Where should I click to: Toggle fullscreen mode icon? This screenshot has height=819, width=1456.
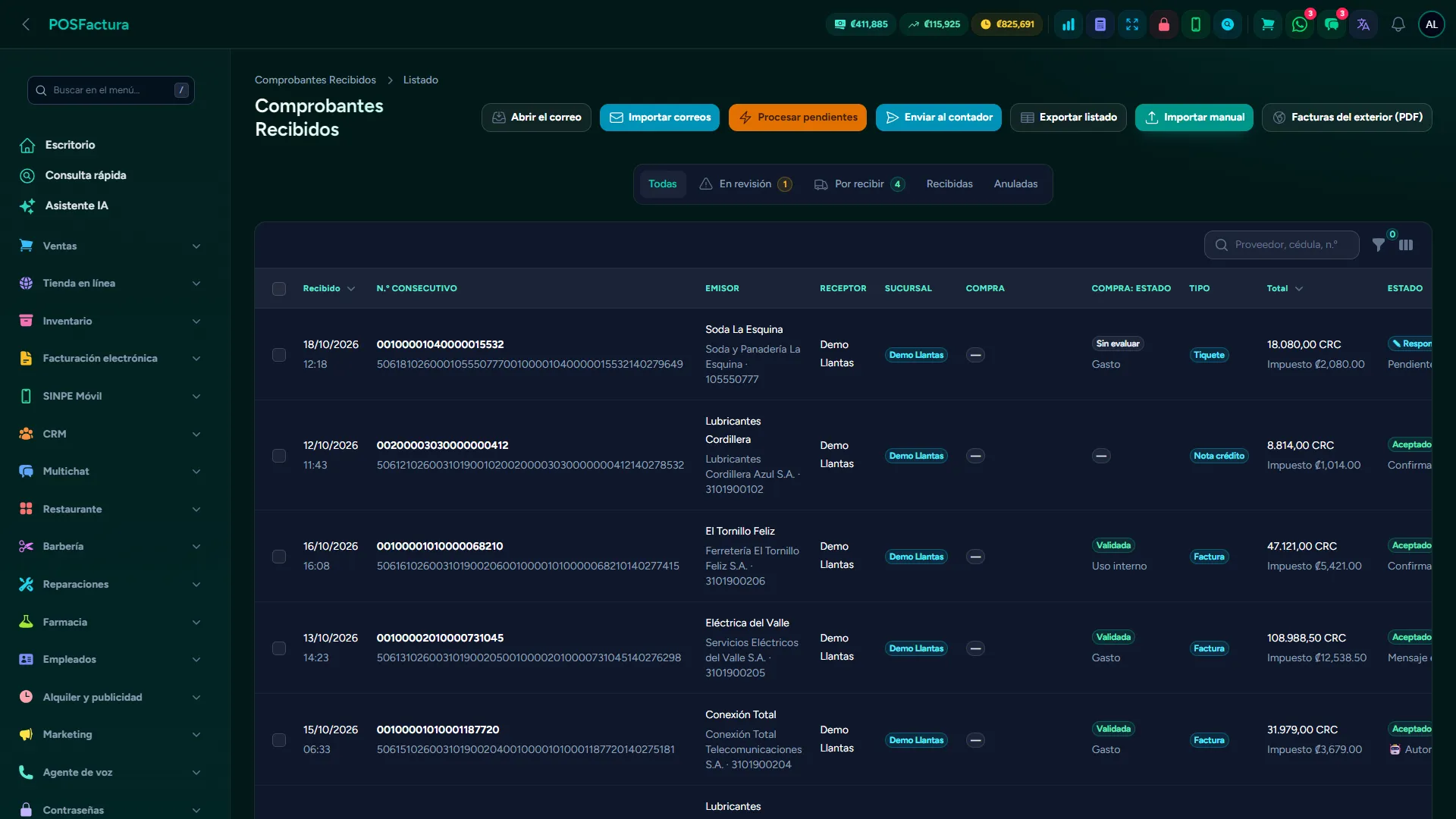[x=1132, y=24]
